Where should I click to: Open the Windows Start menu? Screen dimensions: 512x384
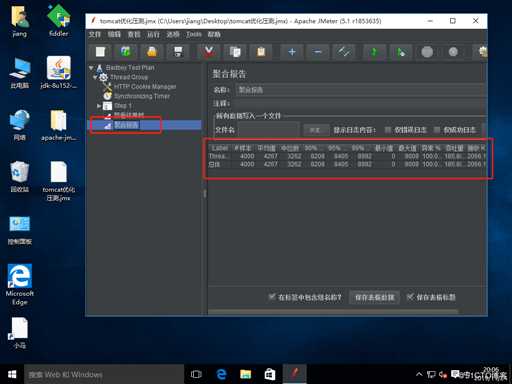pyautogui.click(x=12, y=374)
